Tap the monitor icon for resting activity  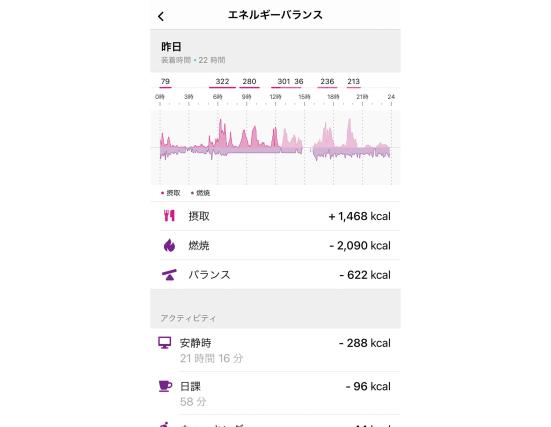coord(164,343)
